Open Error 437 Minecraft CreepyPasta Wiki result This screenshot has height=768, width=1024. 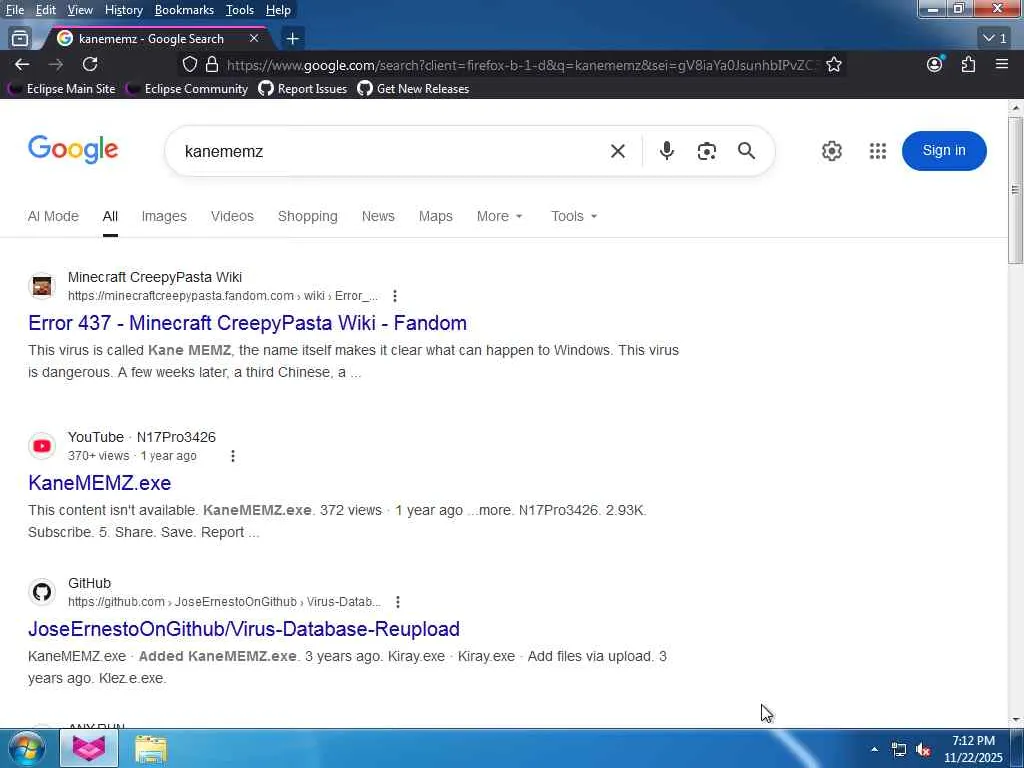(248, 323)
